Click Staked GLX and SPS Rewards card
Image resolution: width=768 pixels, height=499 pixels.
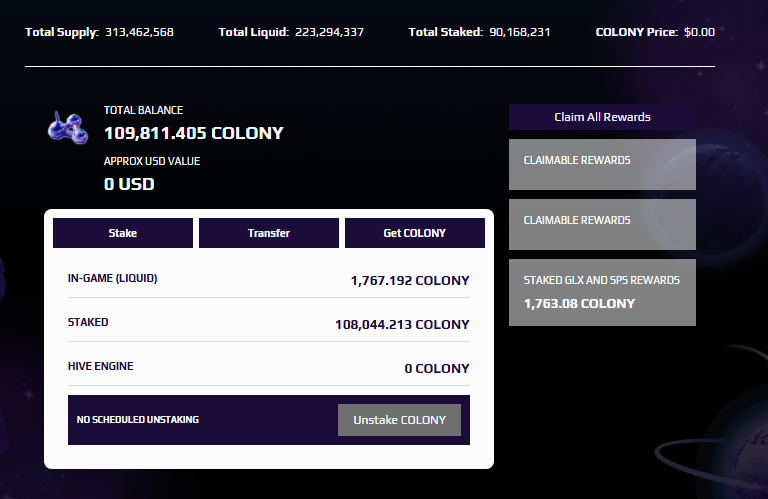[602, 292]
